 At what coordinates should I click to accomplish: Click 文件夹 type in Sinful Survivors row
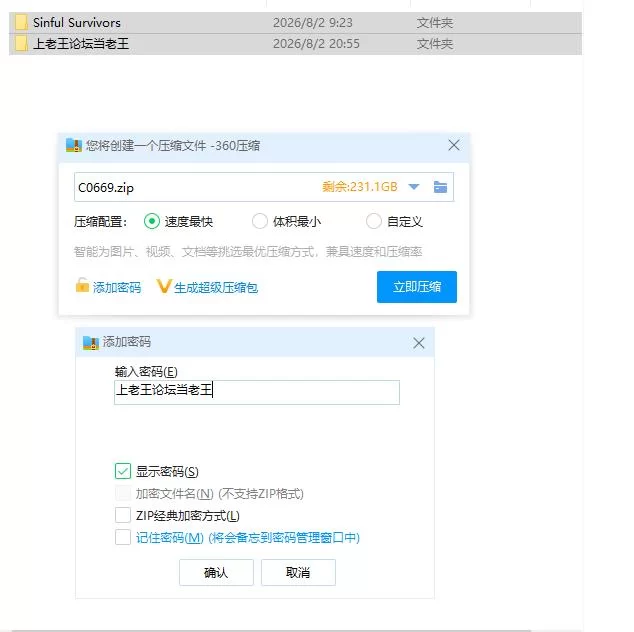tap(435, 23)
